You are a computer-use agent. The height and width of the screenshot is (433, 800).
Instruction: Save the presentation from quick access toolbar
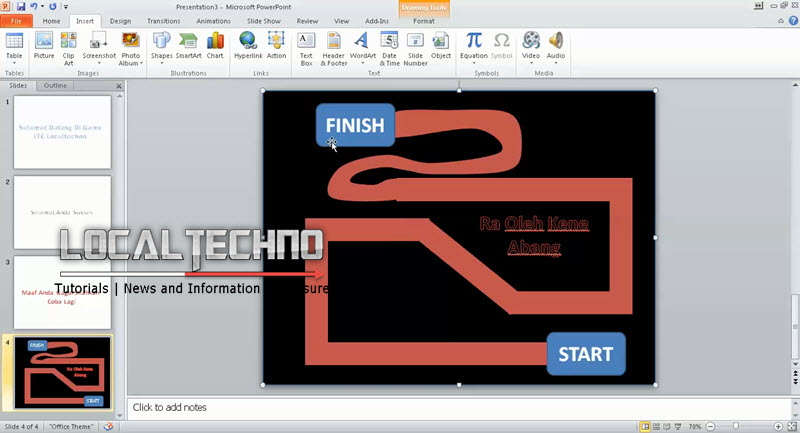(x=21, y=7)
